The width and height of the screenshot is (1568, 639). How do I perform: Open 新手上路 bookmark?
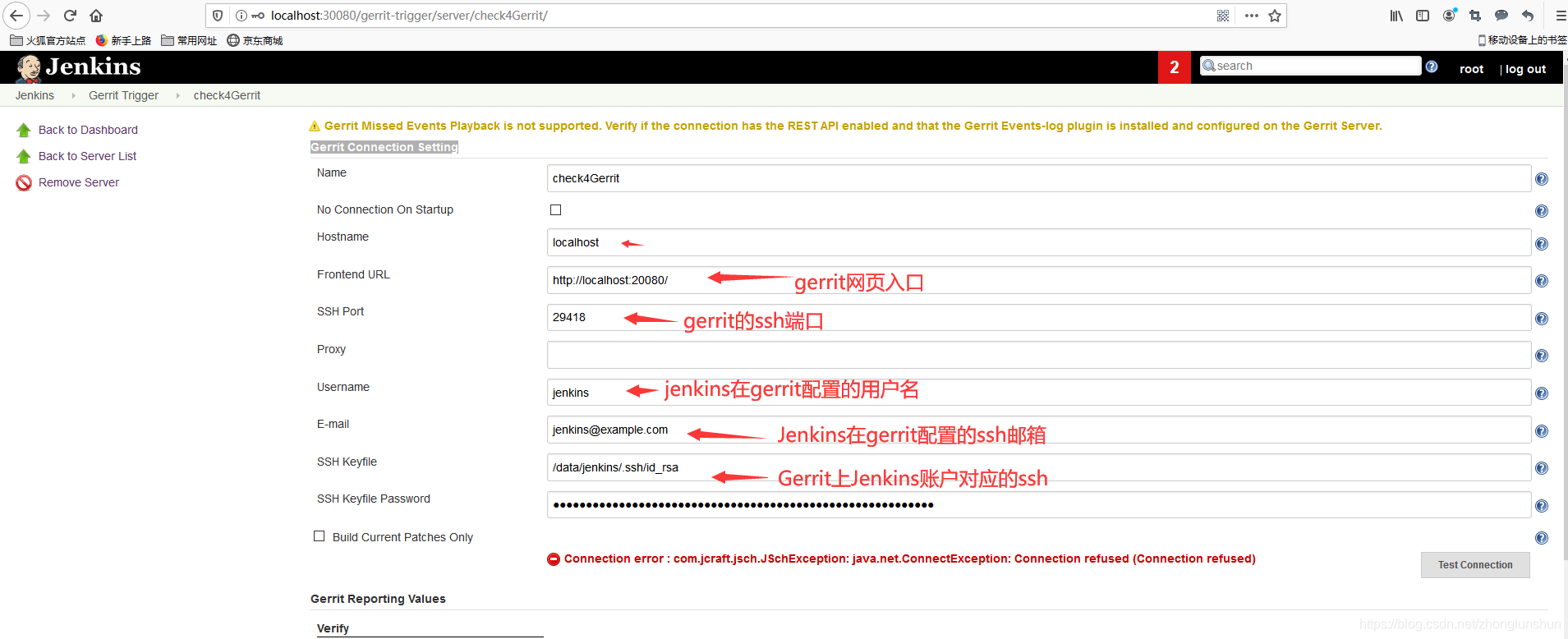[123, 40]
